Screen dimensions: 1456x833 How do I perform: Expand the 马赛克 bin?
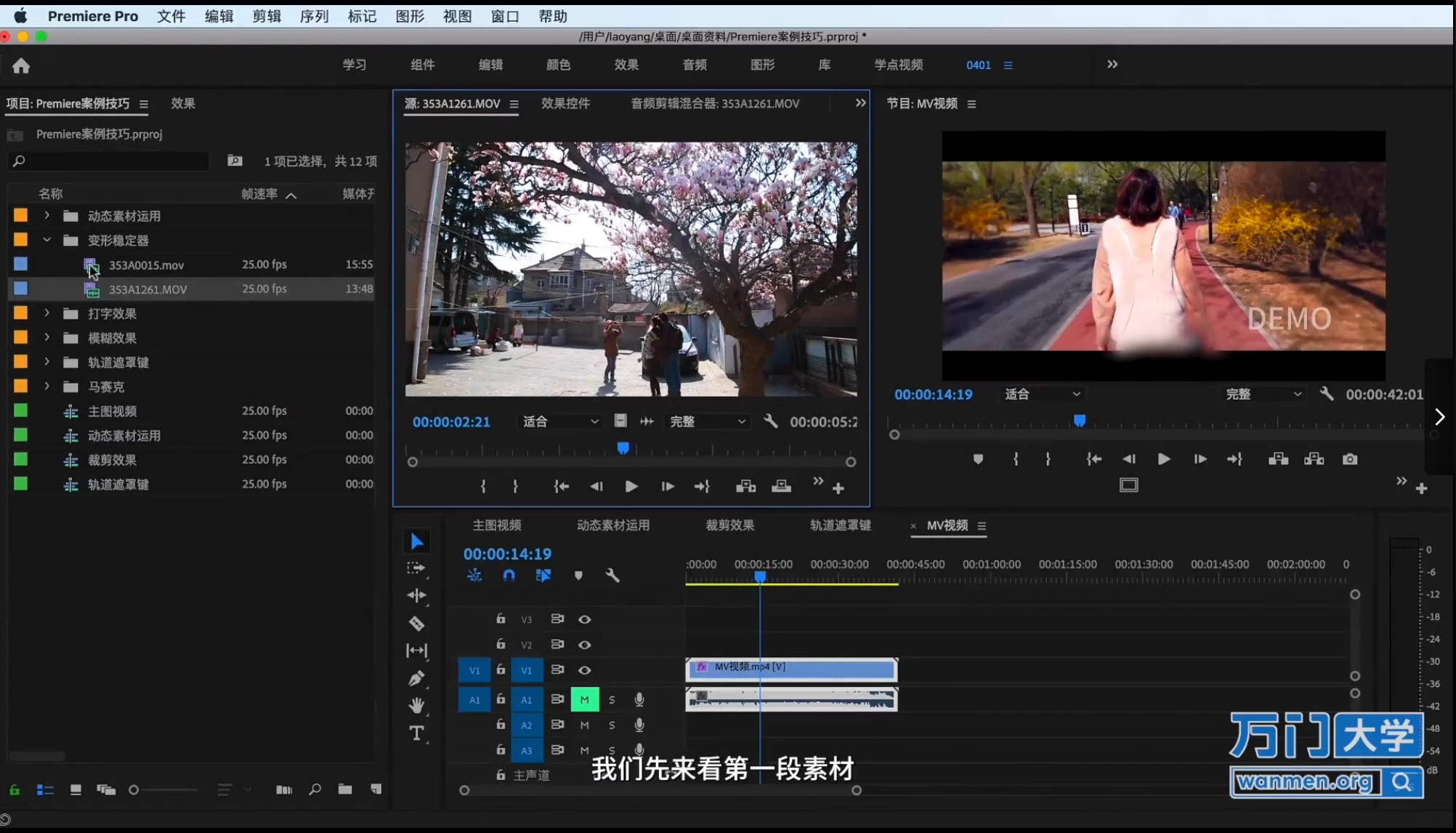click(46, 386)
